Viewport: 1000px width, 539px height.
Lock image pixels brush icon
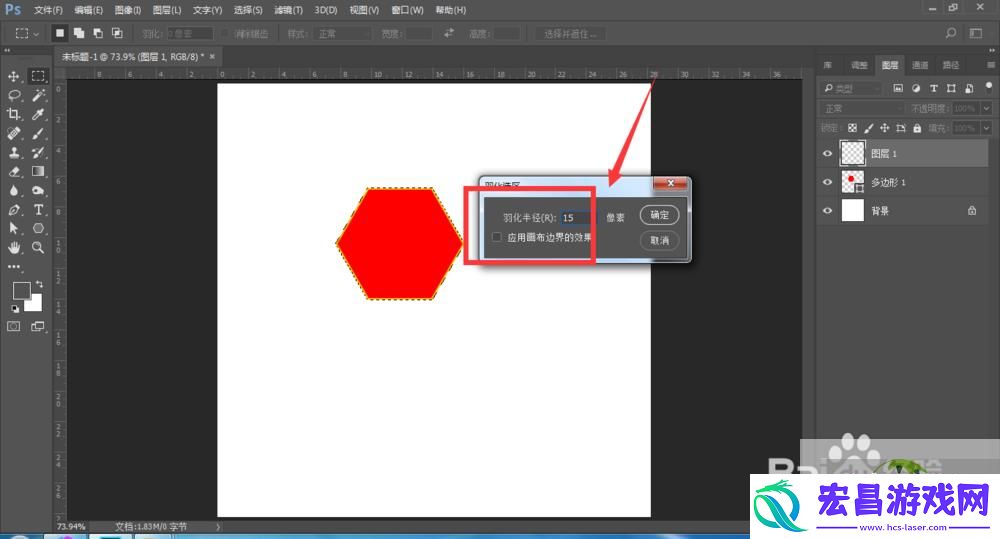click(x=869, y=128)
